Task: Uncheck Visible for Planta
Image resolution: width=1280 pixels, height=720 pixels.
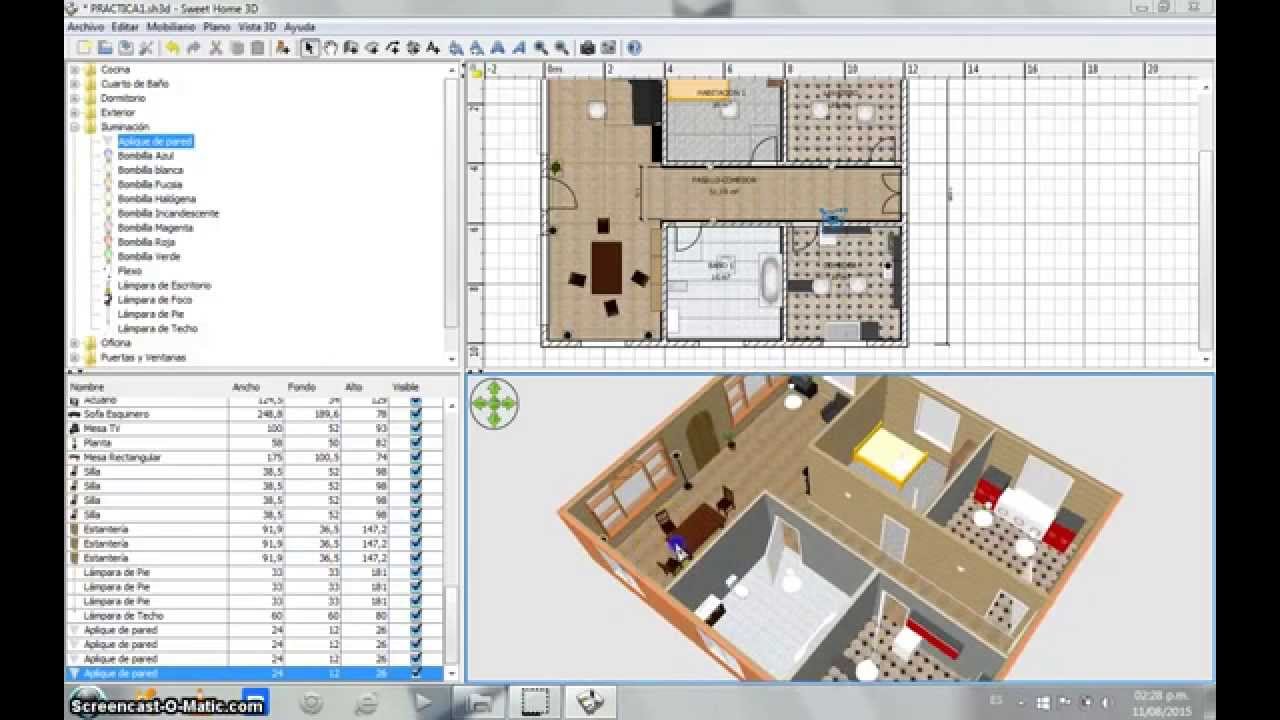Action: point(416,442)
